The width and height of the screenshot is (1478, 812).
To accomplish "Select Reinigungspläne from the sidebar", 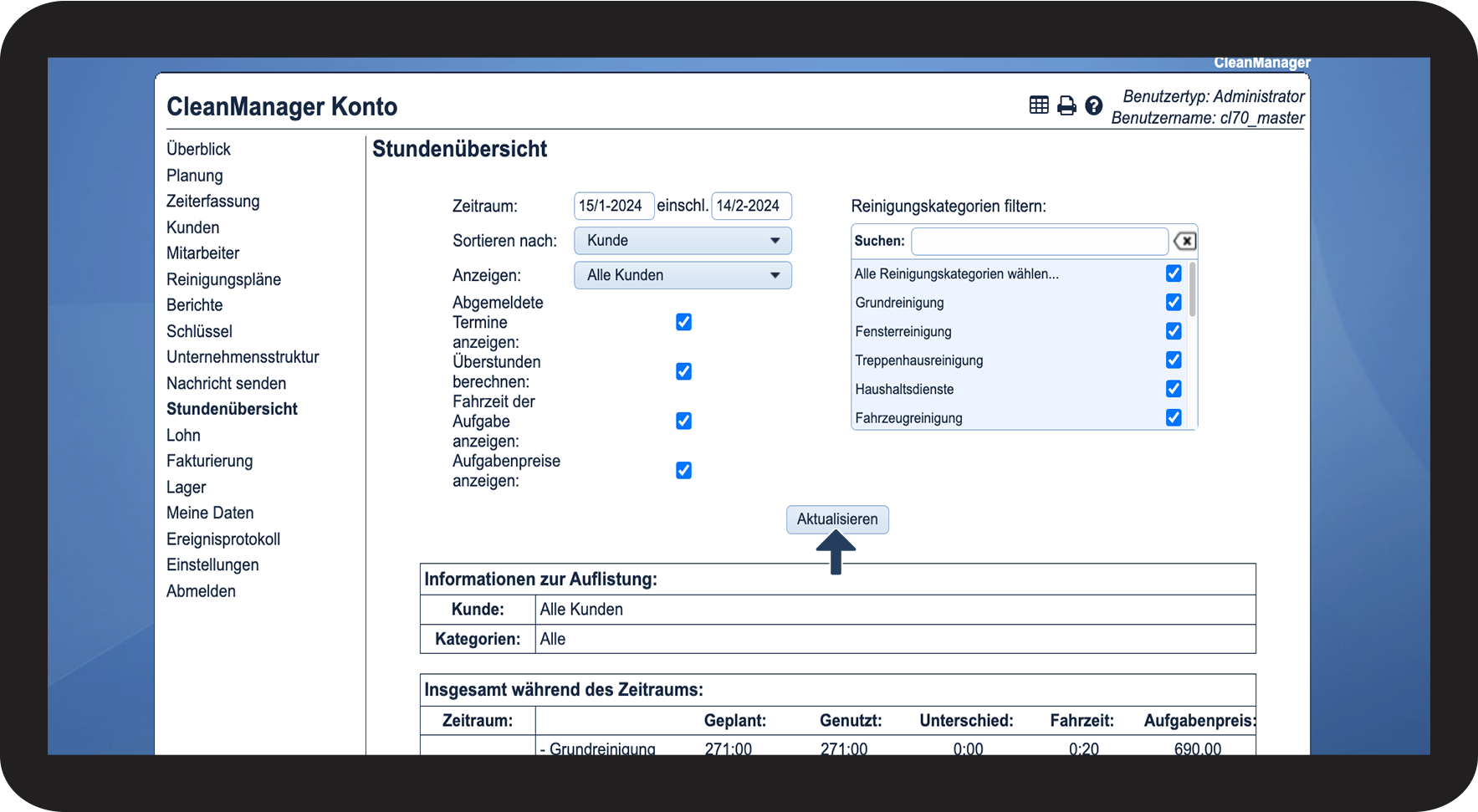I will [x=223, y=279].
